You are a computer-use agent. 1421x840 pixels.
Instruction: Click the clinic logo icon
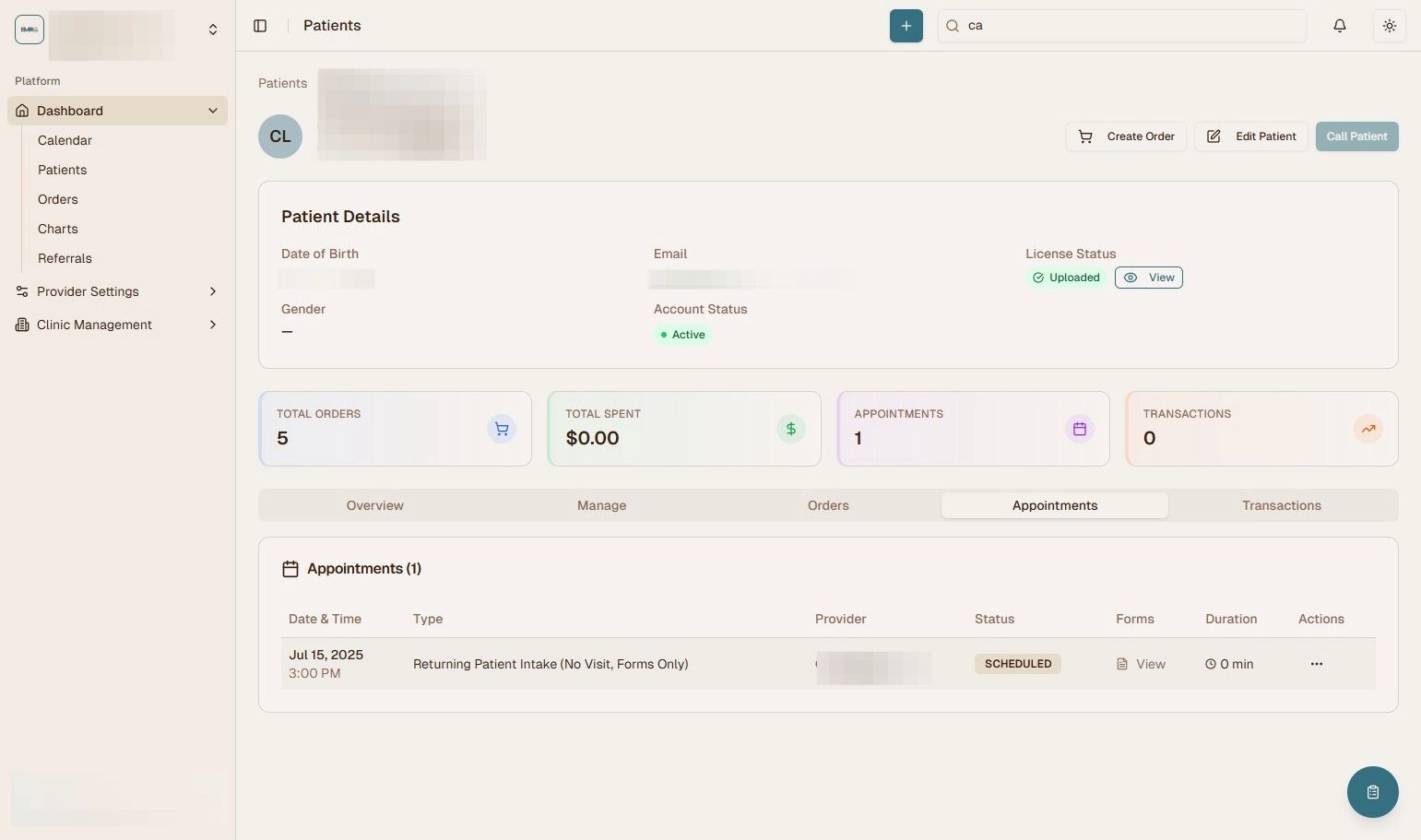tap(30, 30)
